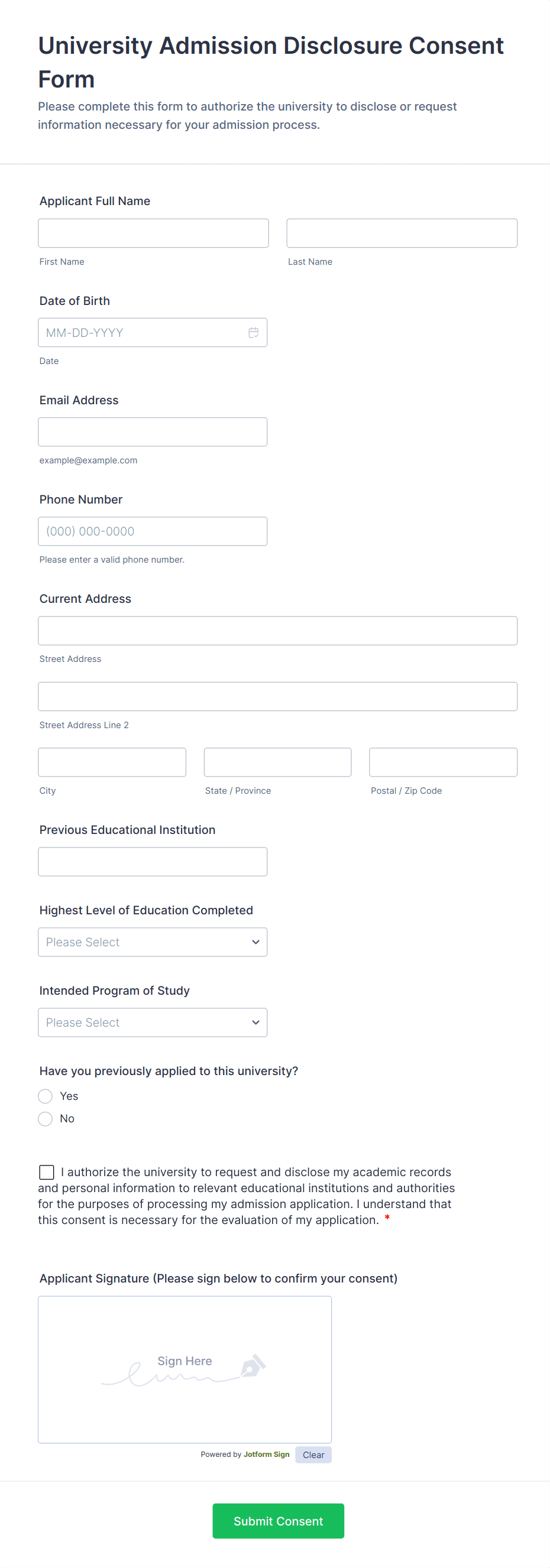Check the authorization consent checkbox
This screenshot has width=550, height=1568.
pos(47,1172)
